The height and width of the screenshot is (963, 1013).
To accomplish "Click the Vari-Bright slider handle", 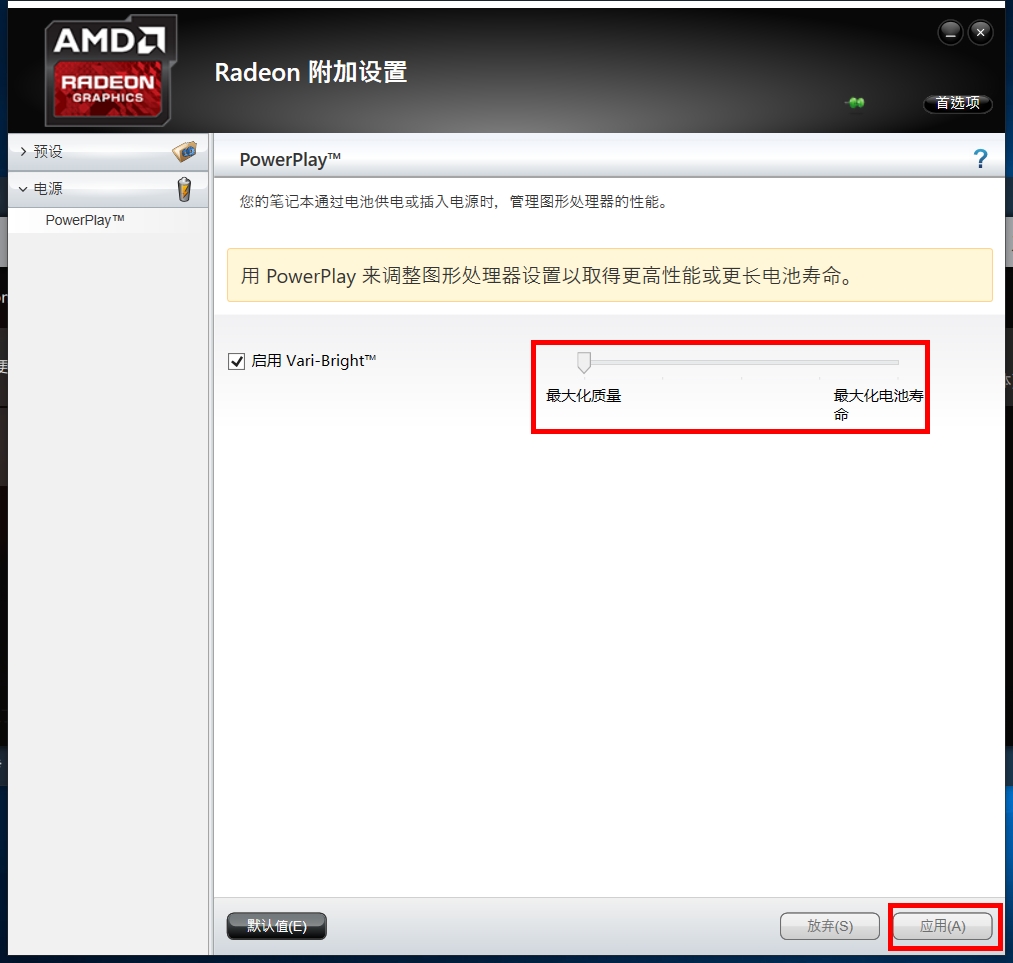I will 584,361.
